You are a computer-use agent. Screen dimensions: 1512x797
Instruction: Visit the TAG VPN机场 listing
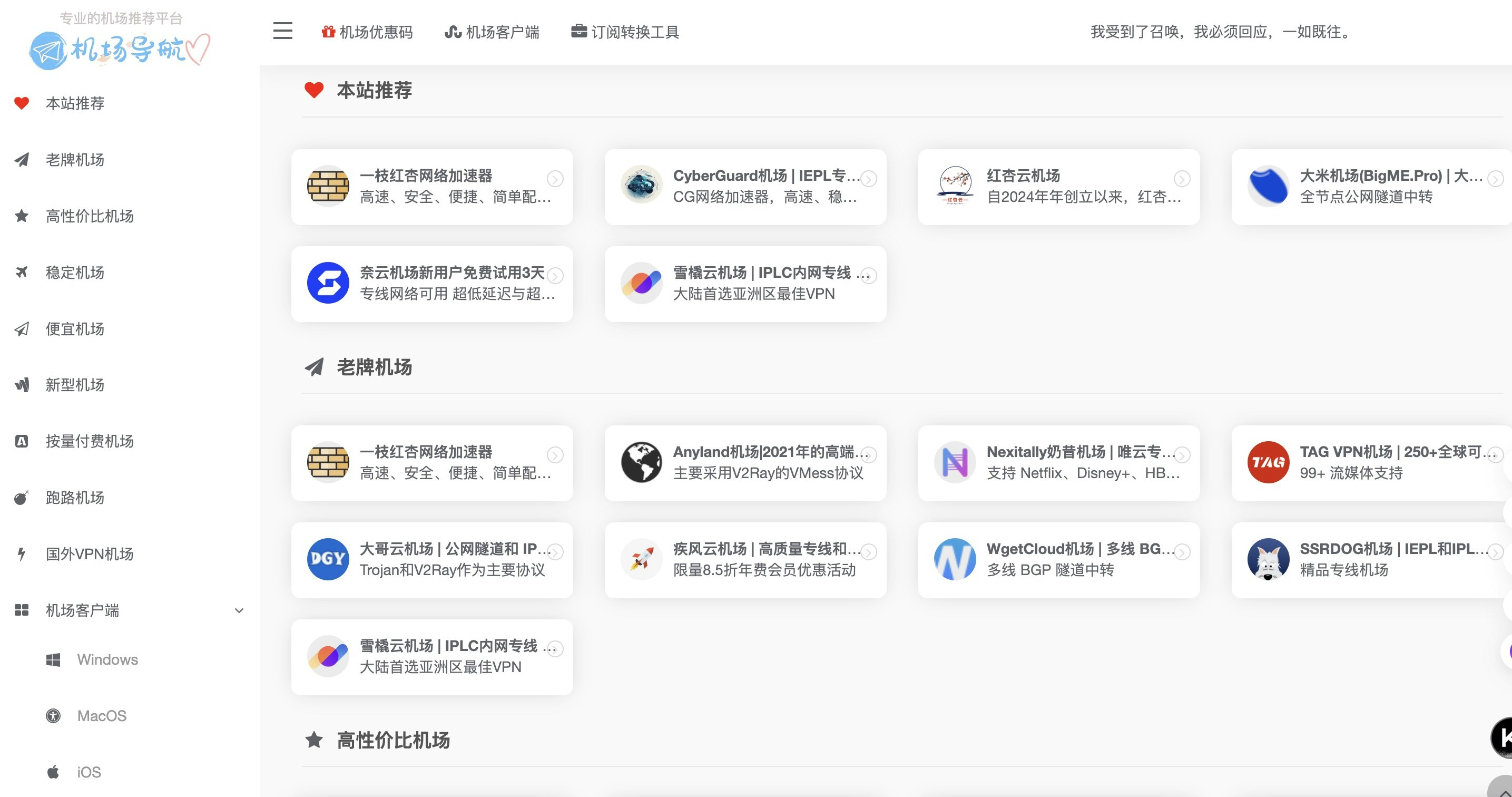[x=1368, y=463]
